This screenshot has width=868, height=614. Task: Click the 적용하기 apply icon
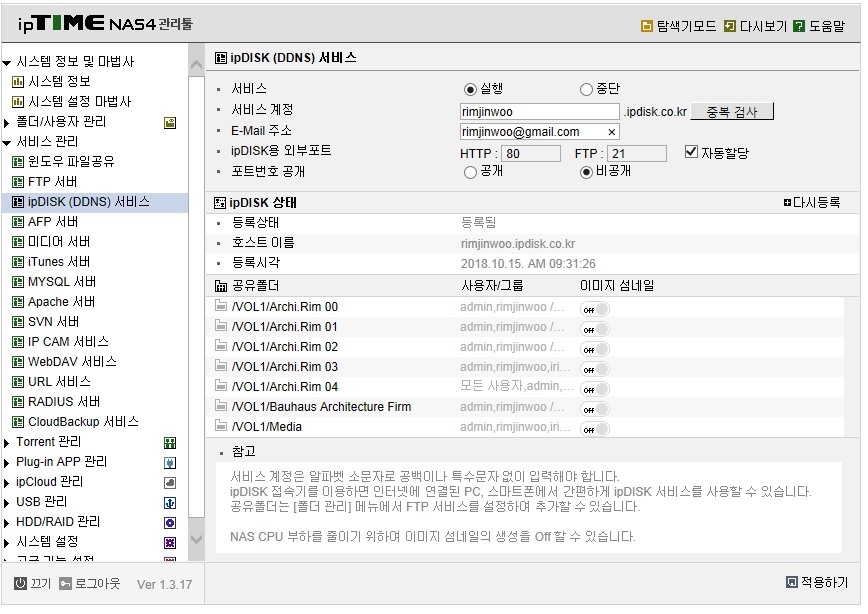tap(792, 582)
